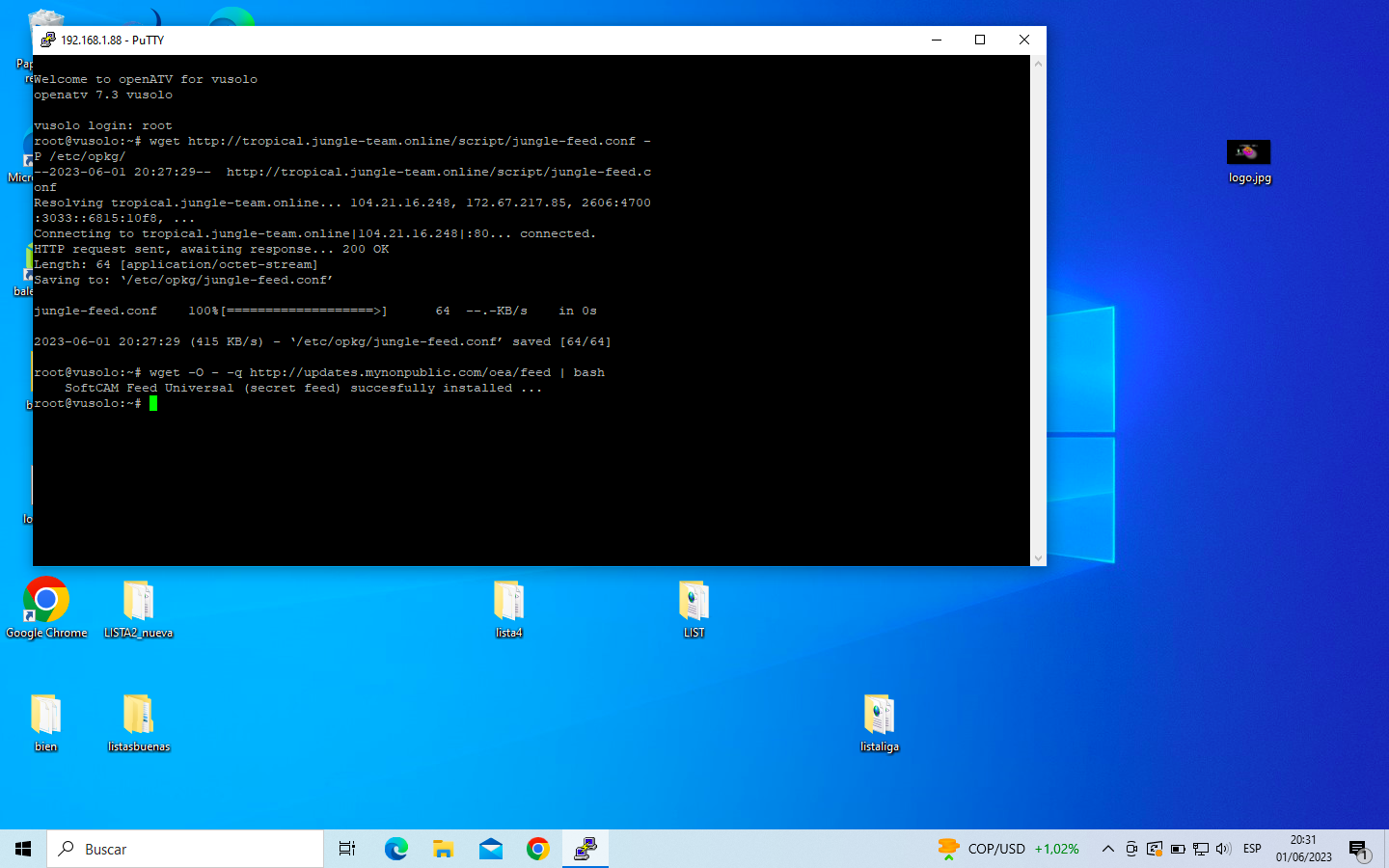Show hidden system tray icons
The width and height of the screenshot is (1389, 868).
click(1107, 849)
